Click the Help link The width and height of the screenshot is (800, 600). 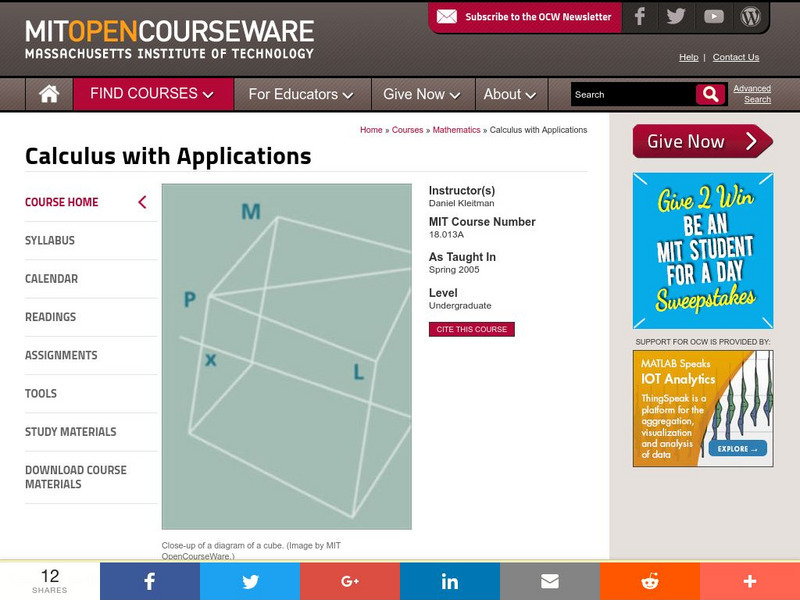[688, 57]
